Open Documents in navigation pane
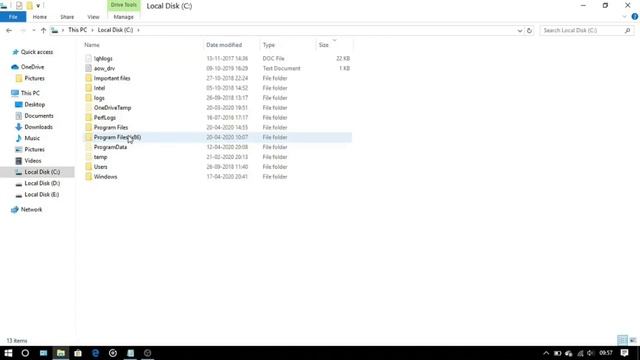Screen dimensions: 640x360 coord(38,116)
